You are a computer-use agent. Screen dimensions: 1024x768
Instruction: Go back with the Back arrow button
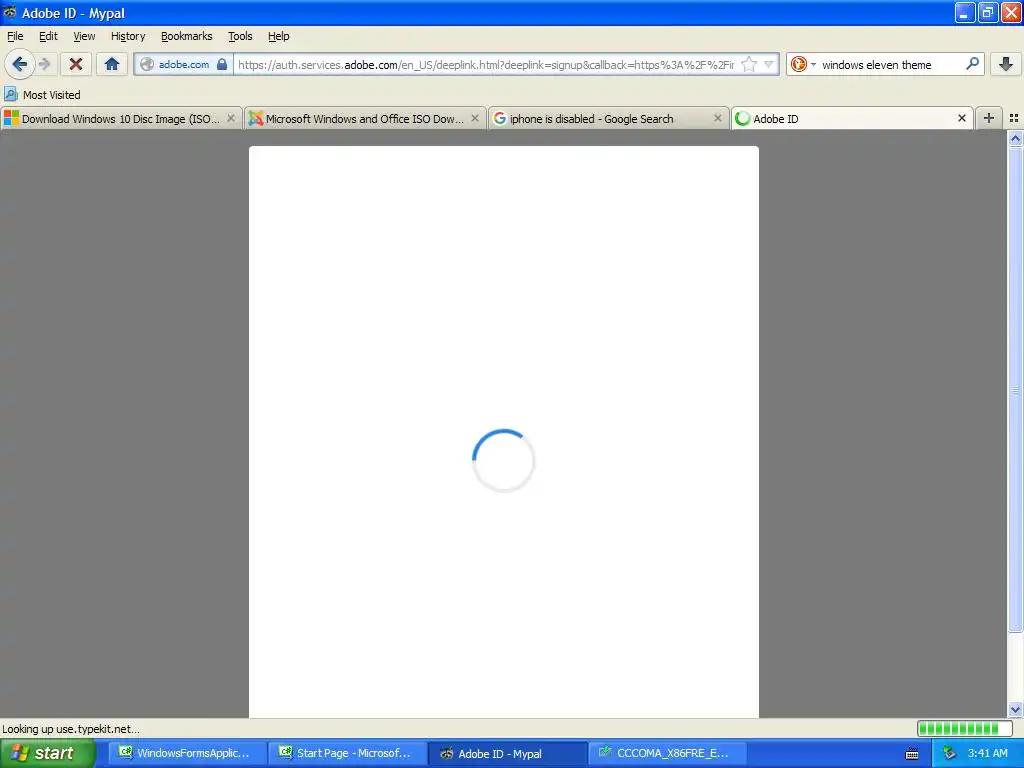pos(19,64)
